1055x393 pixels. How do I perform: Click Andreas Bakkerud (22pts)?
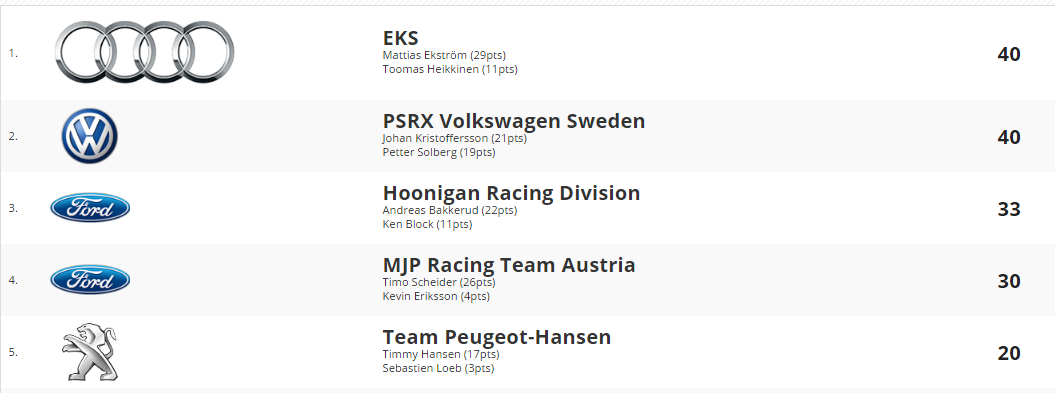(x=449, y=211)
